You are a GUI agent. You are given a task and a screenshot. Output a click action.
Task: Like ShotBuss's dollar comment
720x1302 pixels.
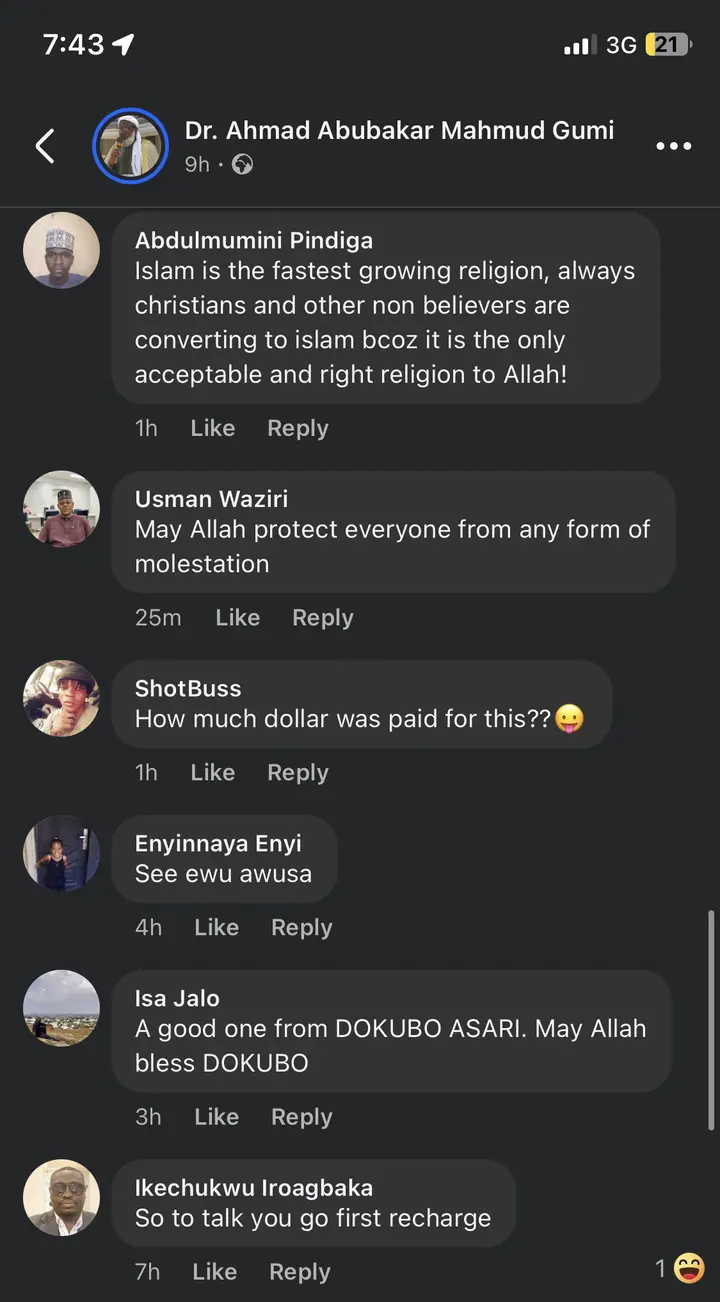(x=212, y=773)
